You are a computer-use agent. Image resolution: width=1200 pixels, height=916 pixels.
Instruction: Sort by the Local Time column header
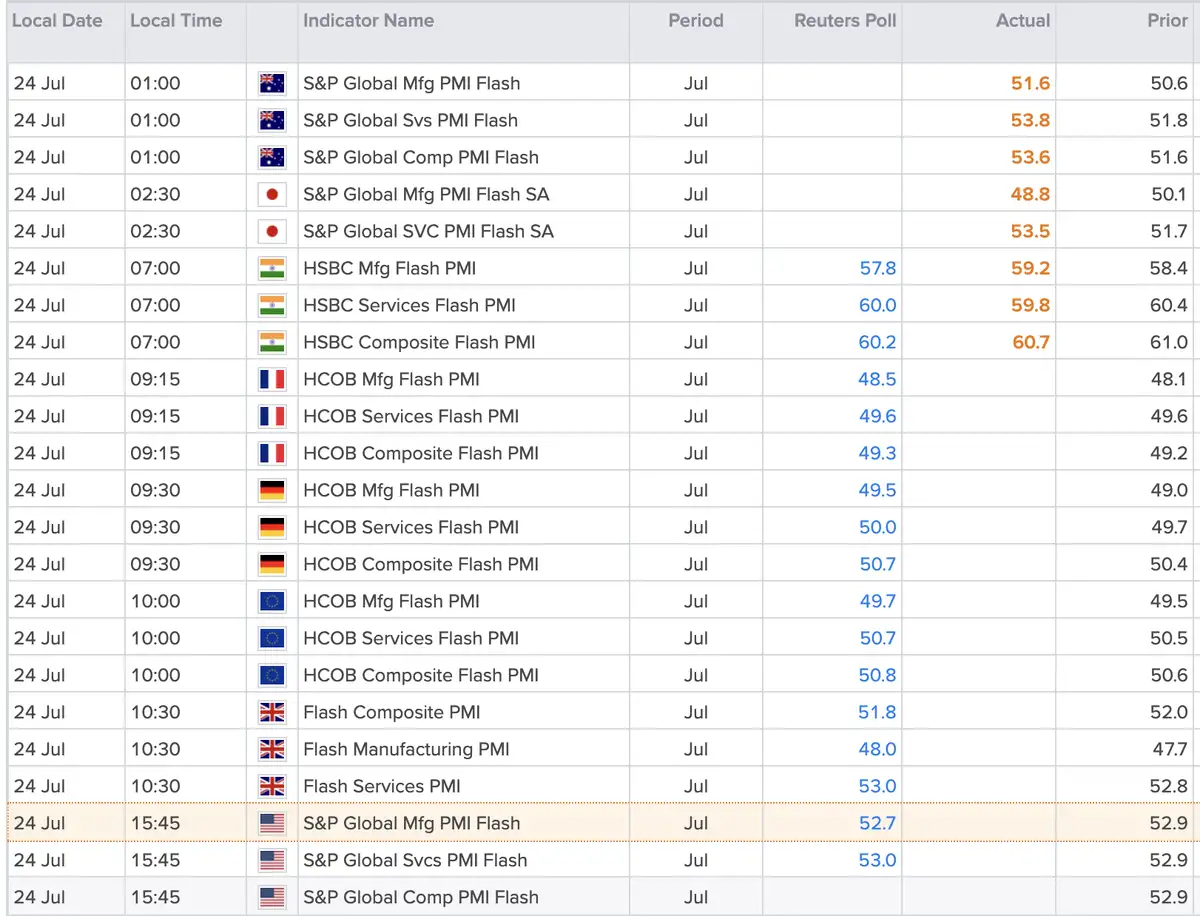177,20
